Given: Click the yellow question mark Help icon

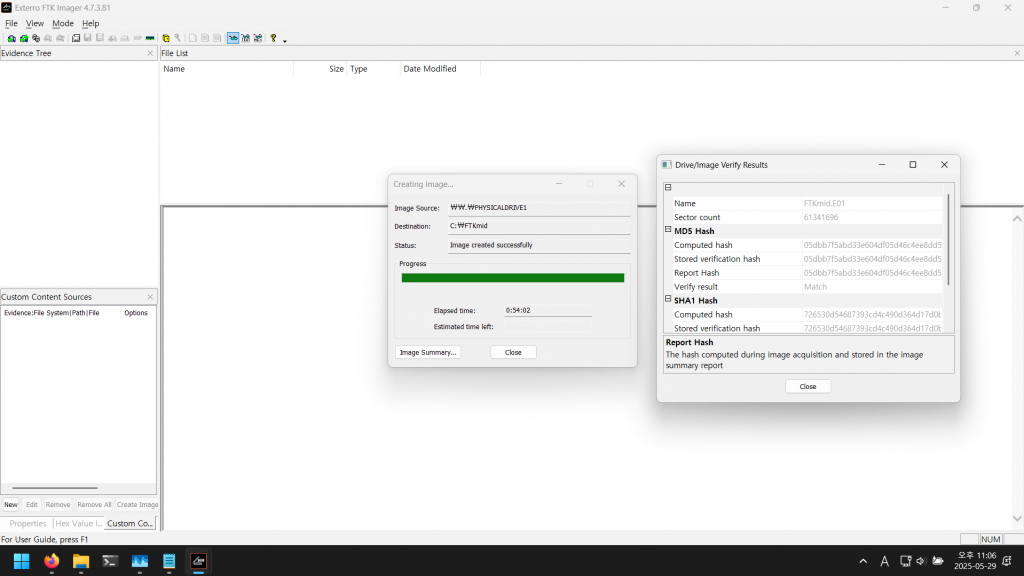Looking at the screenshot, I should [273, 39].
